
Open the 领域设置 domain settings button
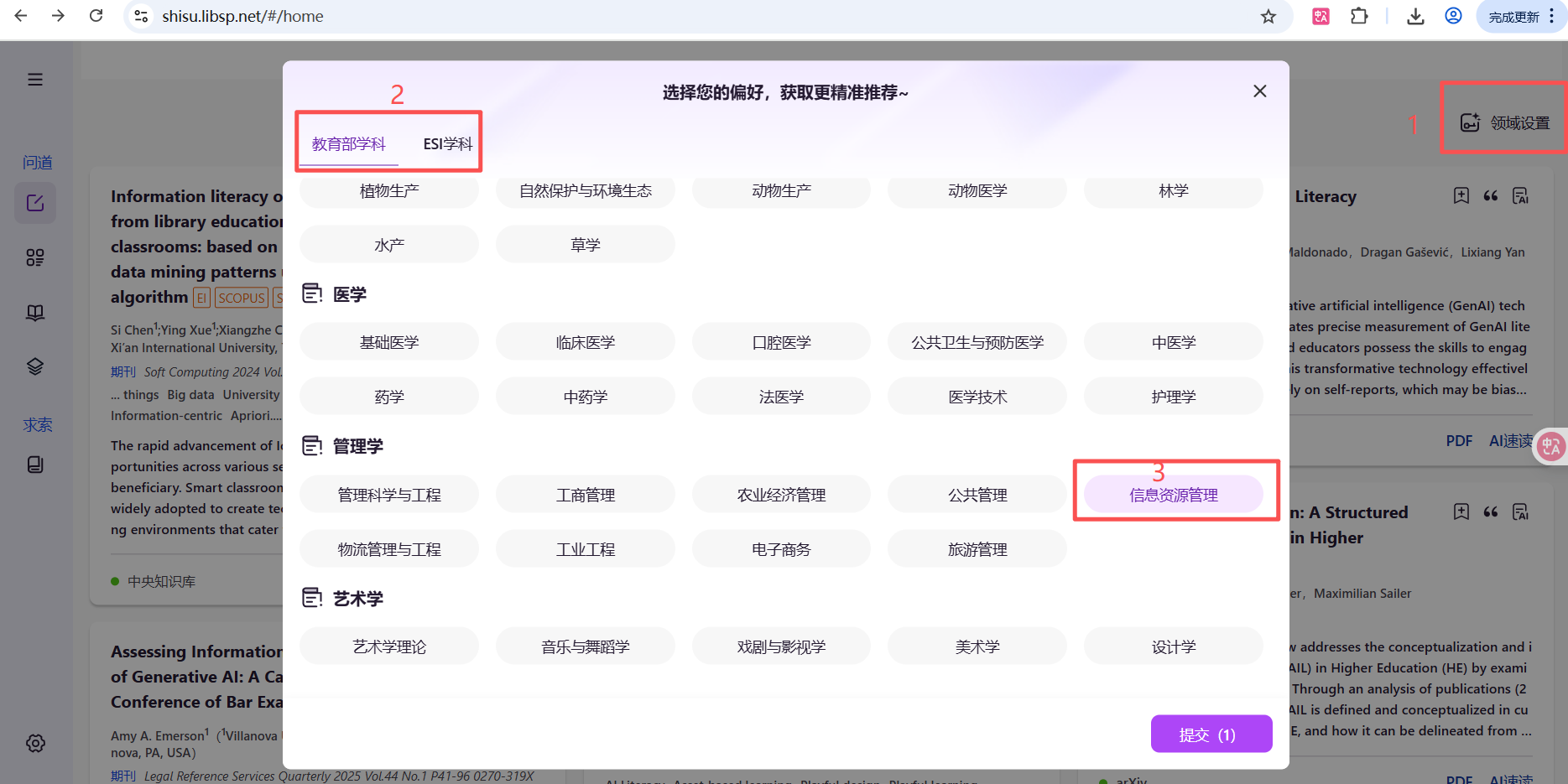pos(1505,123)
